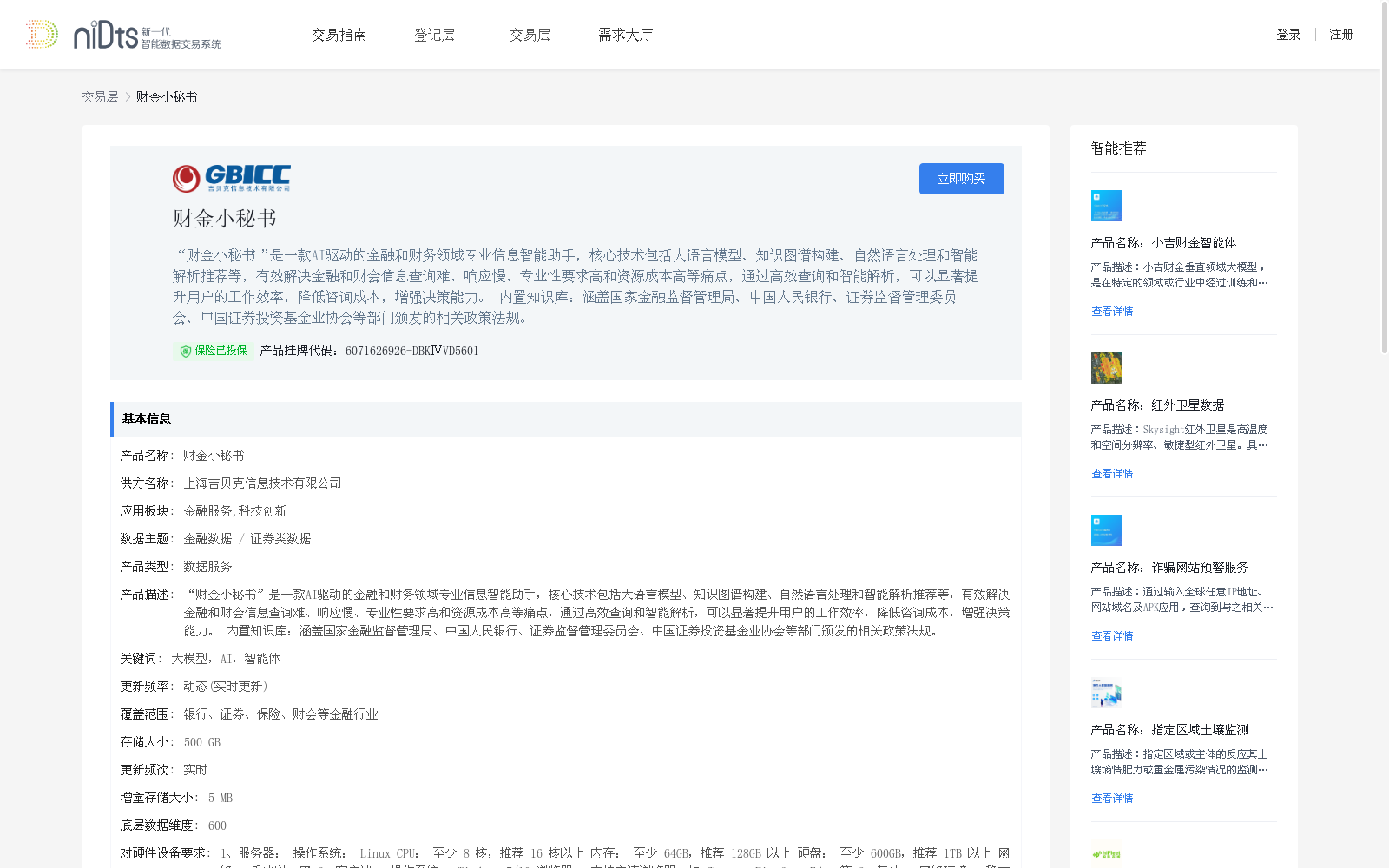Click product name 指定区域土壤监测

click(x=1200, y=730)
